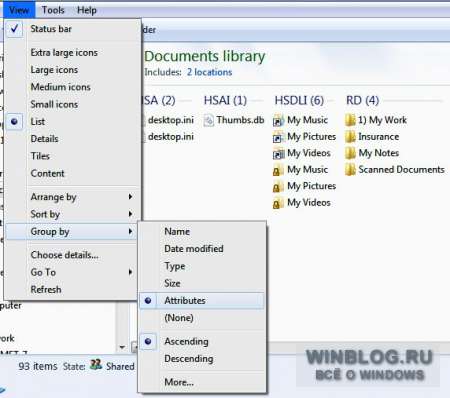Switch to Tiles view

click(x=72, y=156)
